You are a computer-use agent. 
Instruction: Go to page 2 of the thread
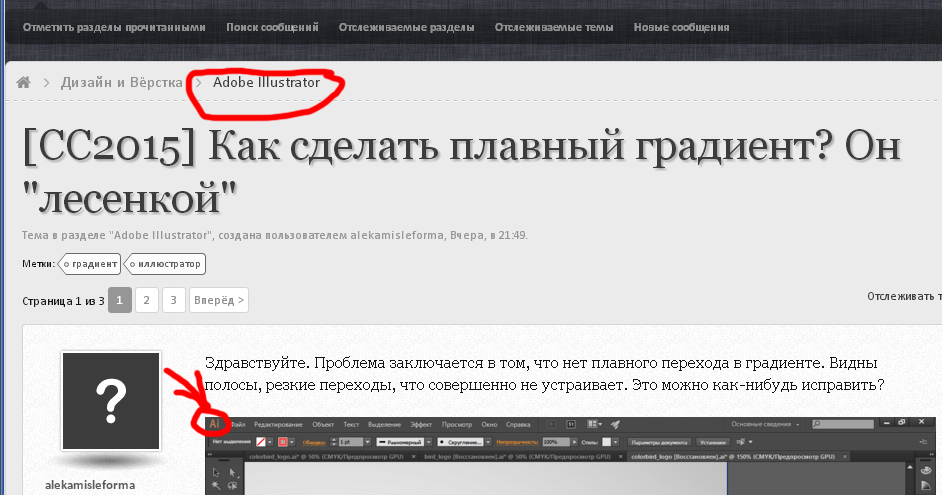point(147,300)
